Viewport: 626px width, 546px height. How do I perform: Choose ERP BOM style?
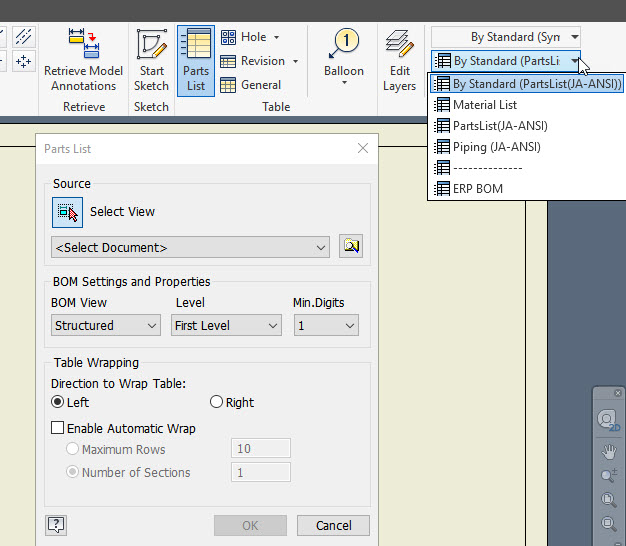(x=527, y=188)
